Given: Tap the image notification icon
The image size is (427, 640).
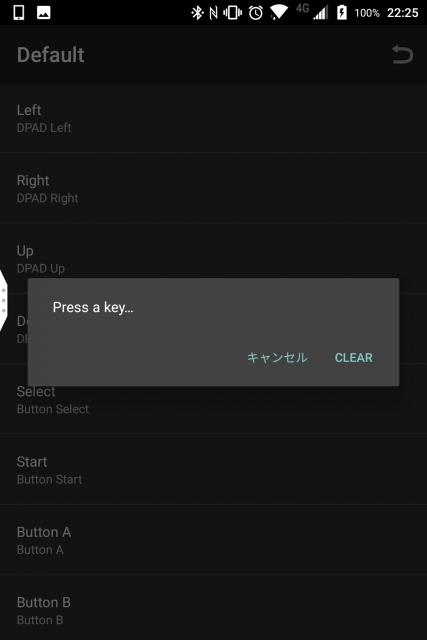Looking at the screenshot, I should tap(44, 13).
